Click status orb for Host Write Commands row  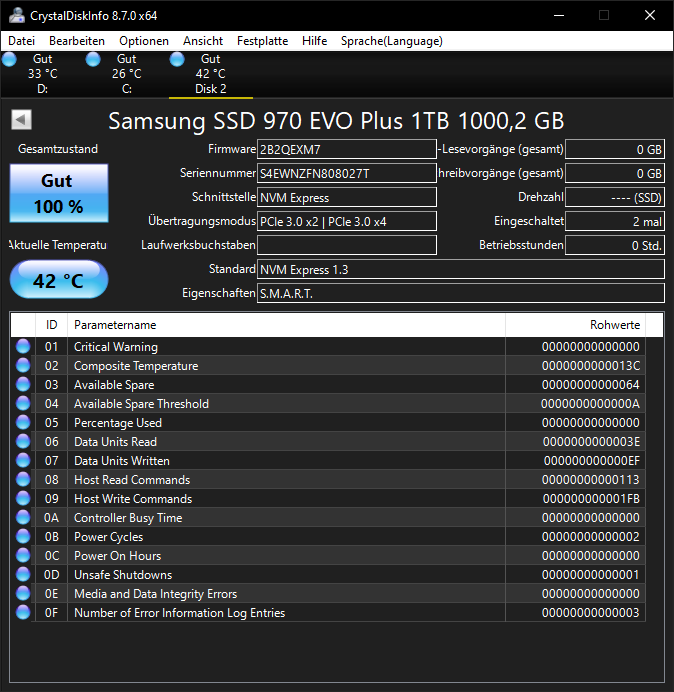[23, 498]
